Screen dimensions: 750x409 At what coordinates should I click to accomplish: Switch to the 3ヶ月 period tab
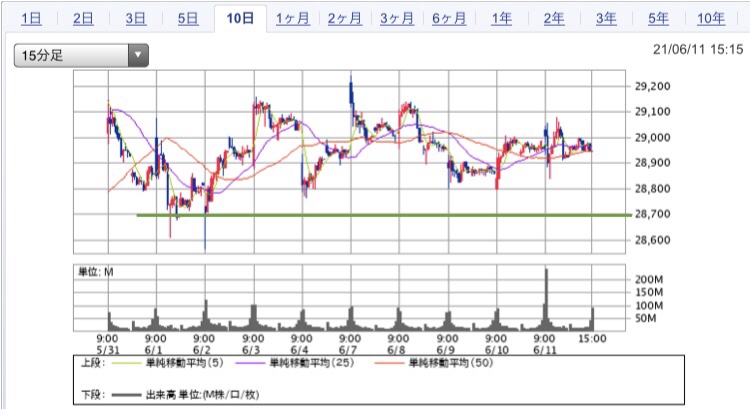397,19
